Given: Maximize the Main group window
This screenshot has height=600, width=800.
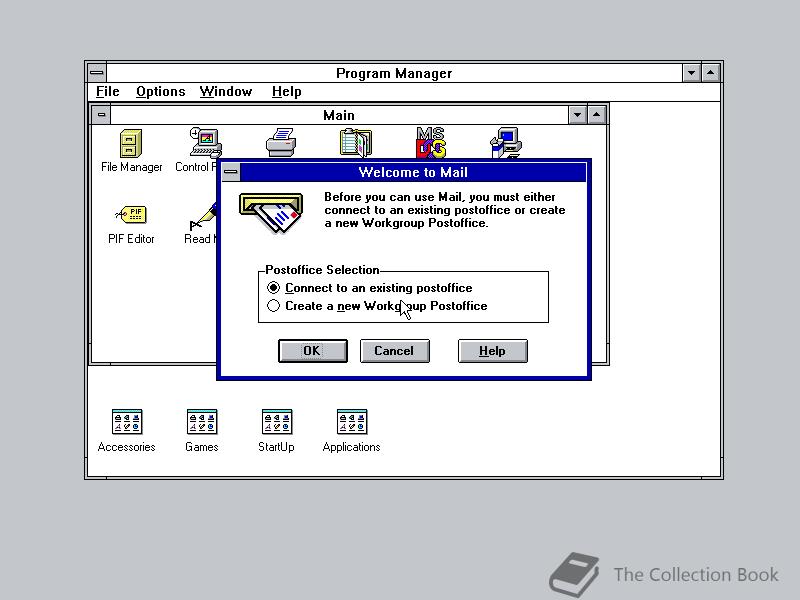Looking at the screenshot, I should tap(596, 115).
